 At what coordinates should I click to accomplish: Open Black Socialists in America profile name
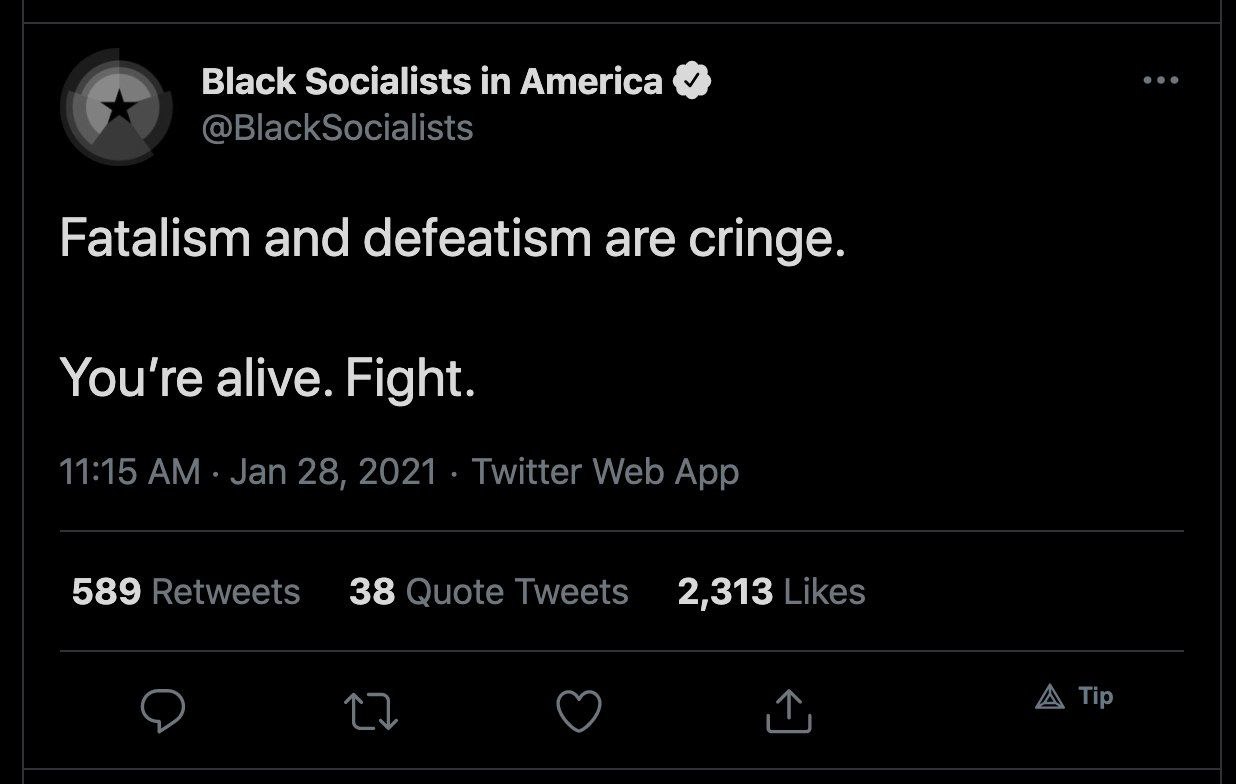point(431,82)
